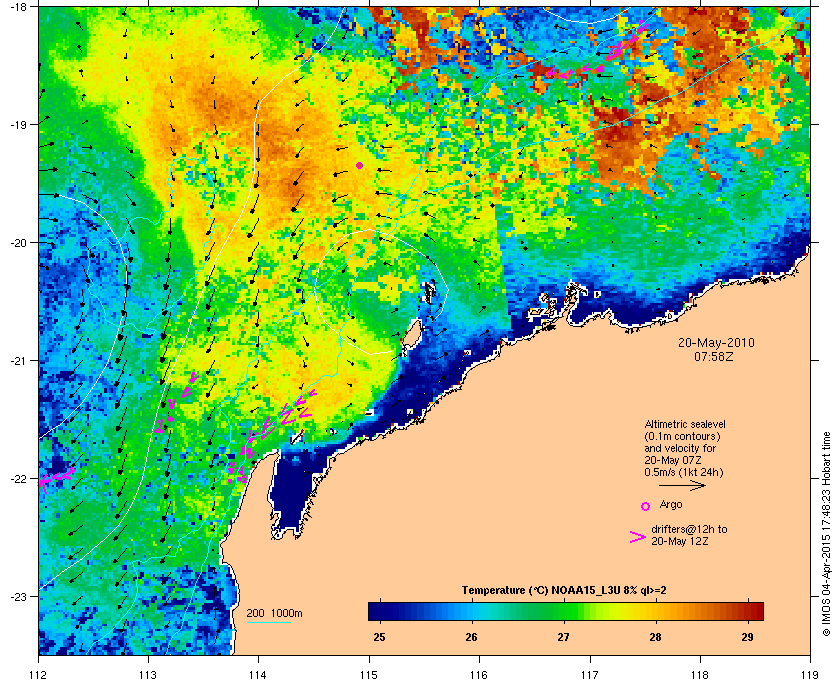Screen dimensions: 840x680
Task: Click the '20-May 07Z' velocity legend line
Action: pyautogui.click(x=673, y=460)
